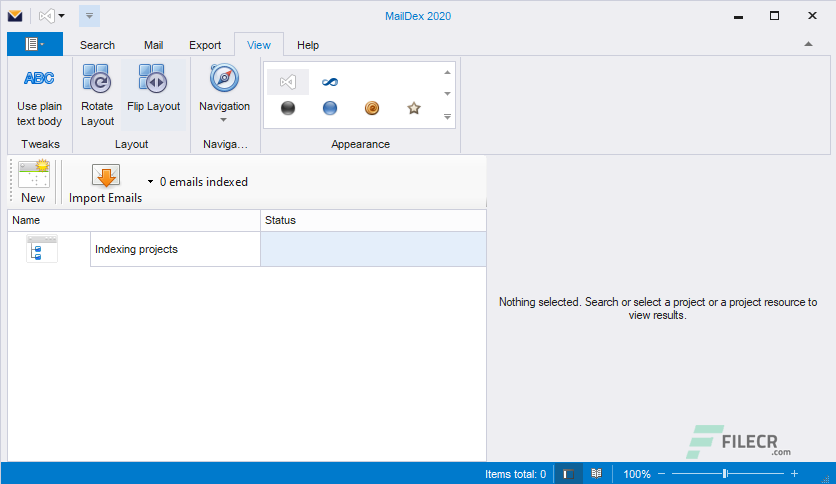
Task: Toggle Use plain text body
Action: click(x=39, y=95)
